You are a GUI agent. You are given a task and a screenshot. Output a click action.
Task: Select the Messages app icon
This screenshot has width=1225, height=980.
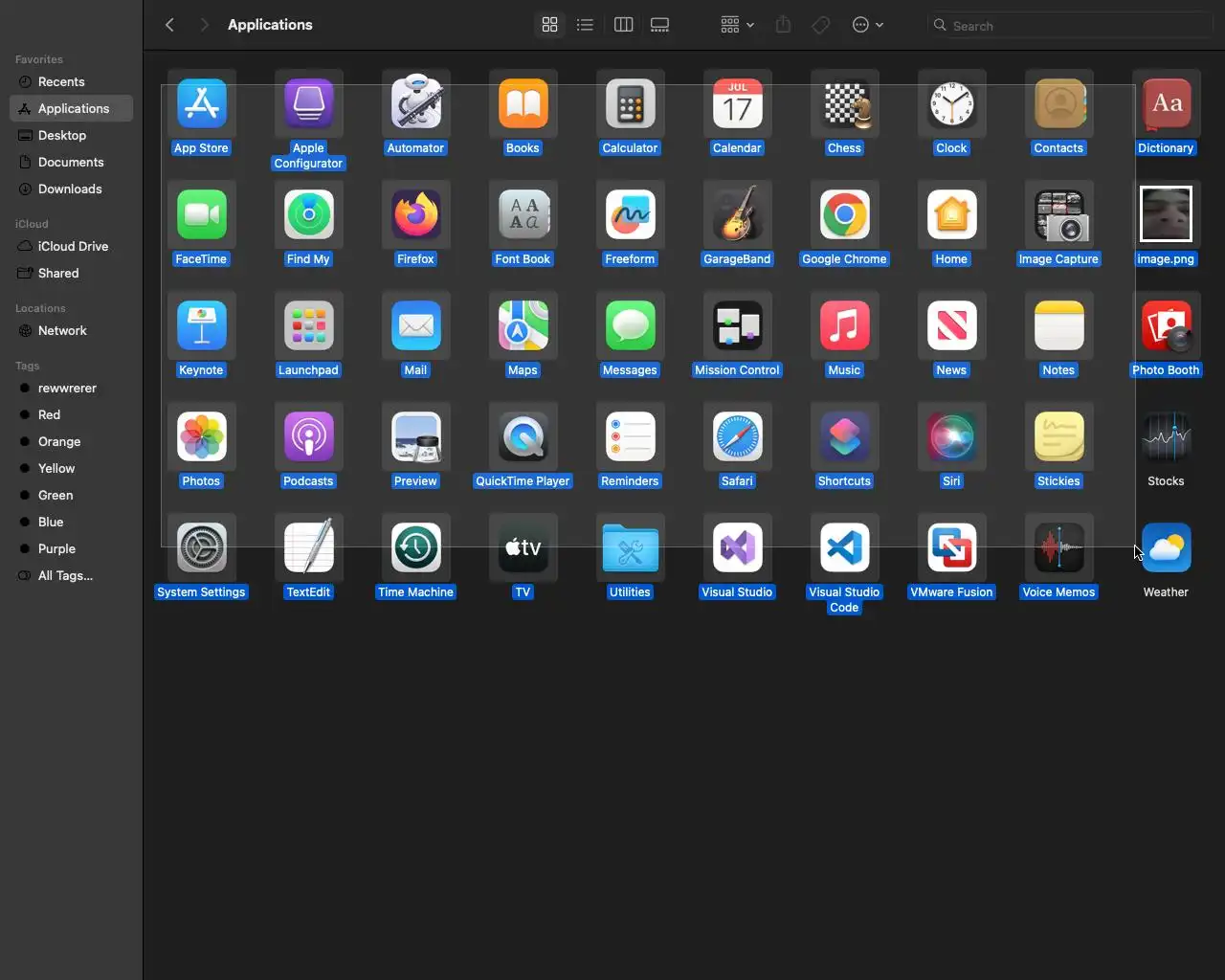pos(630,325)
